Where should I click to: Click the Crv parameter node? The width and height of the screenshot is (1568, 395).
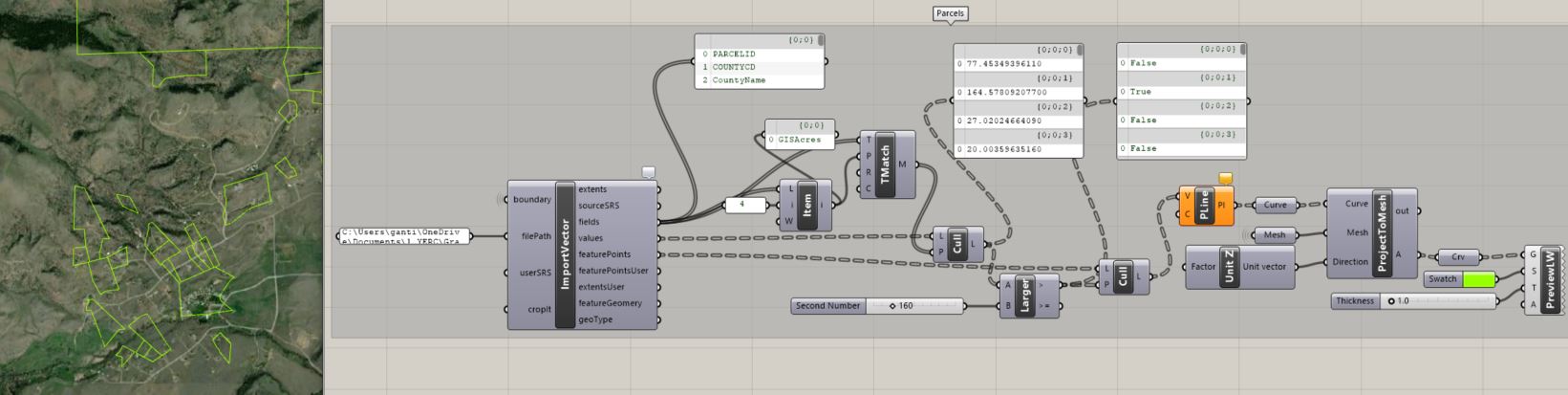pos(1458,256)
